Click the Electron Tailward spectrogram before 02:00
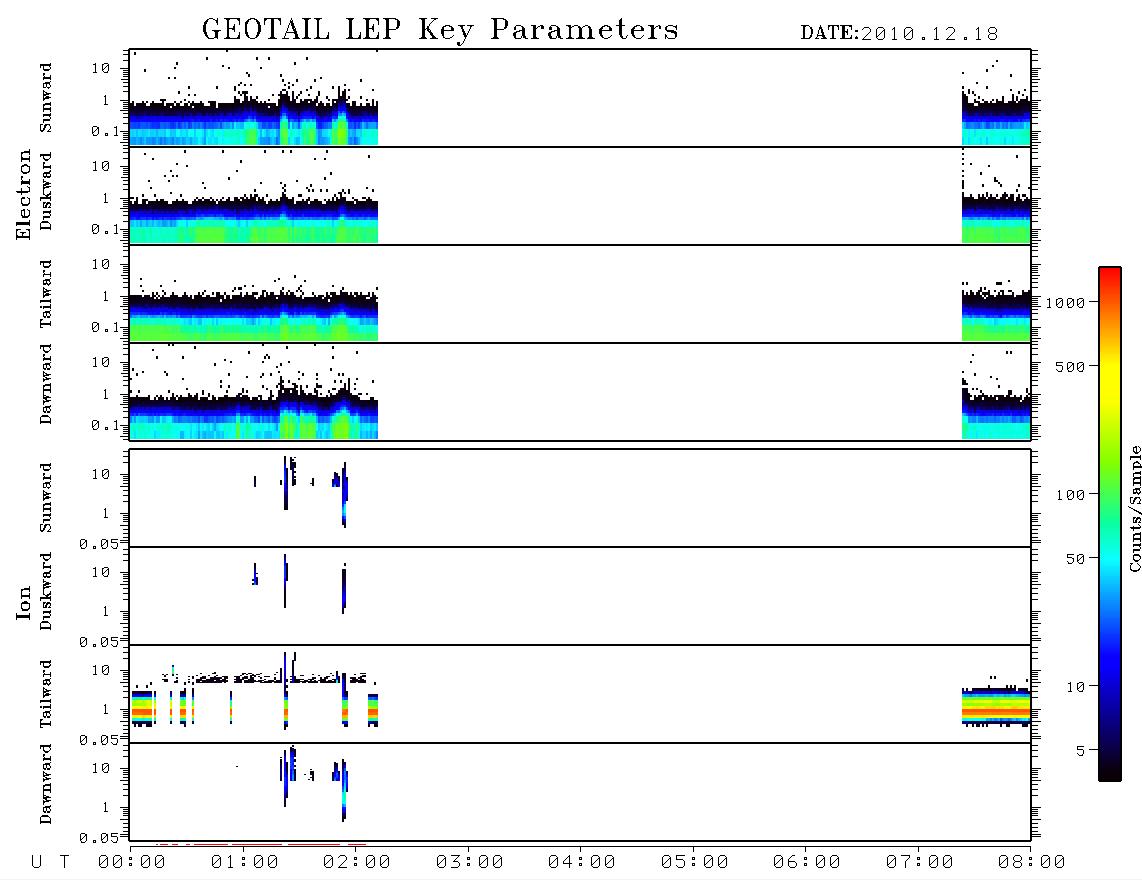Image resolution: width=1142 pixels, height=880 pixels. tap(253, 315)
